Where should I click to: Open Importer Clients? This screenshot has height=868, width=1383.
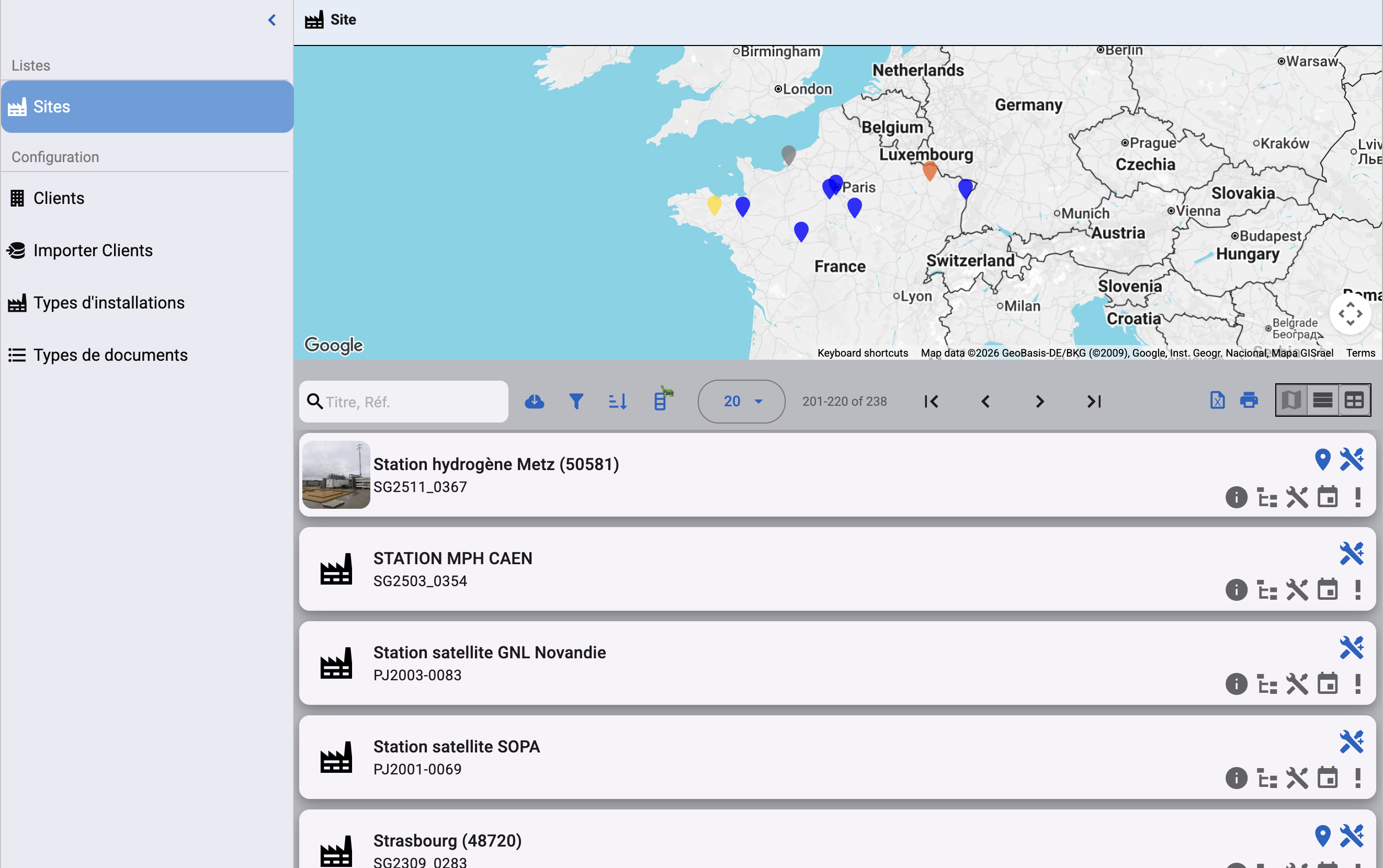pos(147,250)
